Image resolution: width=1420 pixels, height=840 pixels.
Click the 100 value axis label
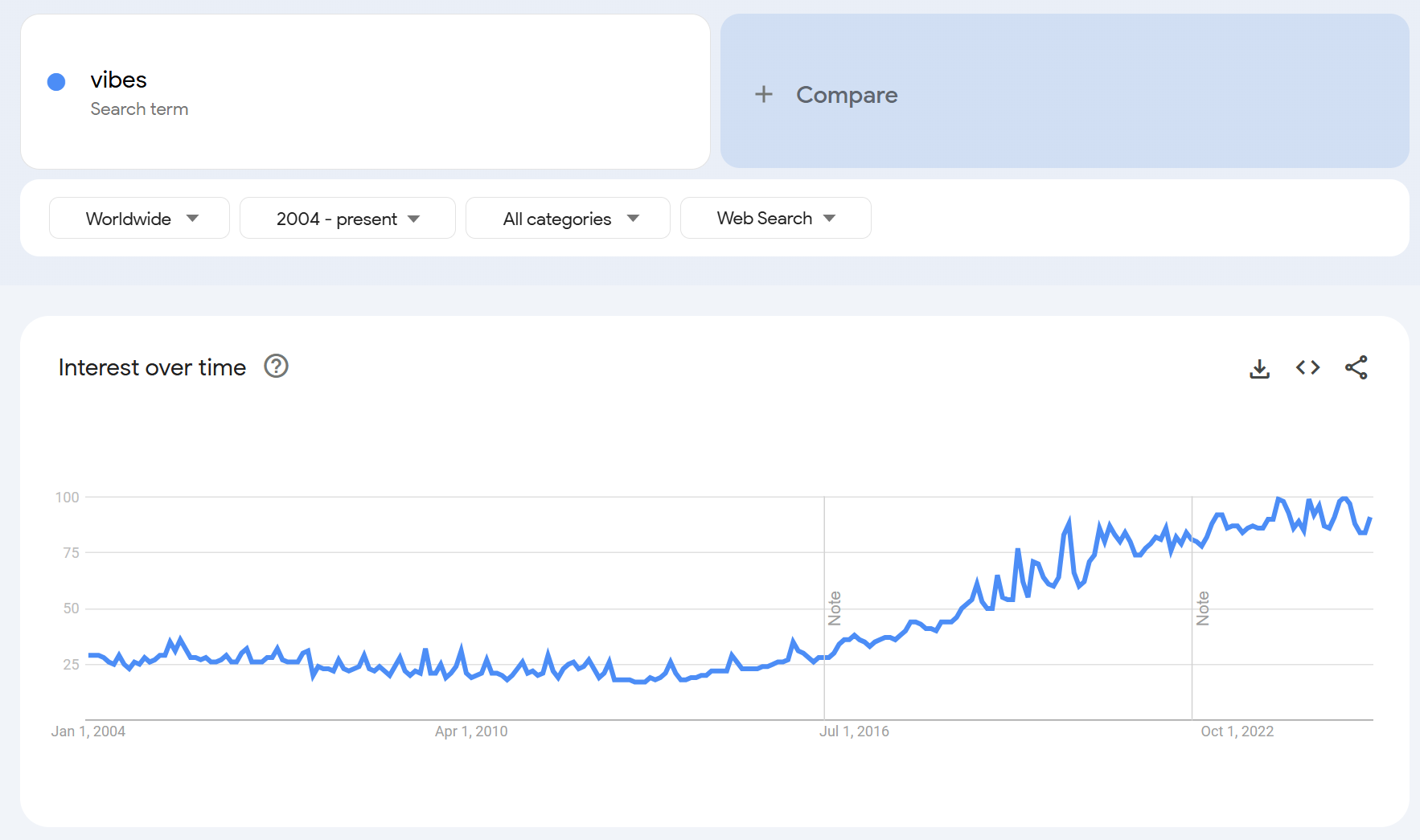pos(68,498)
